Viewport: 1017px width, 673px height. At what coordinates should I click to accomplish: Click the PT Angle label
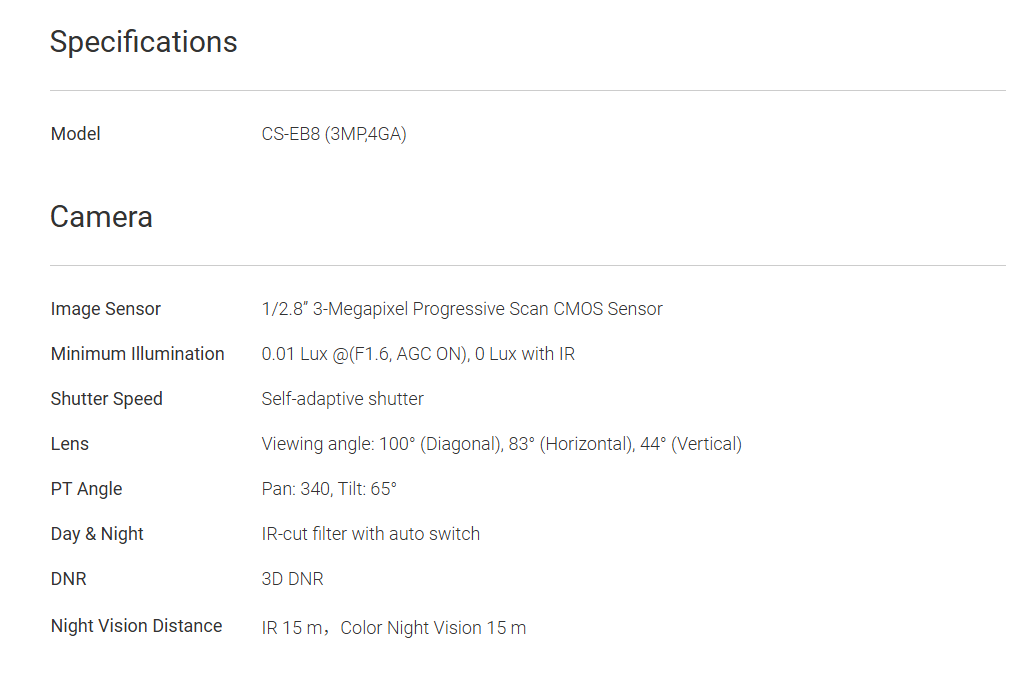(x=87, y=489)
